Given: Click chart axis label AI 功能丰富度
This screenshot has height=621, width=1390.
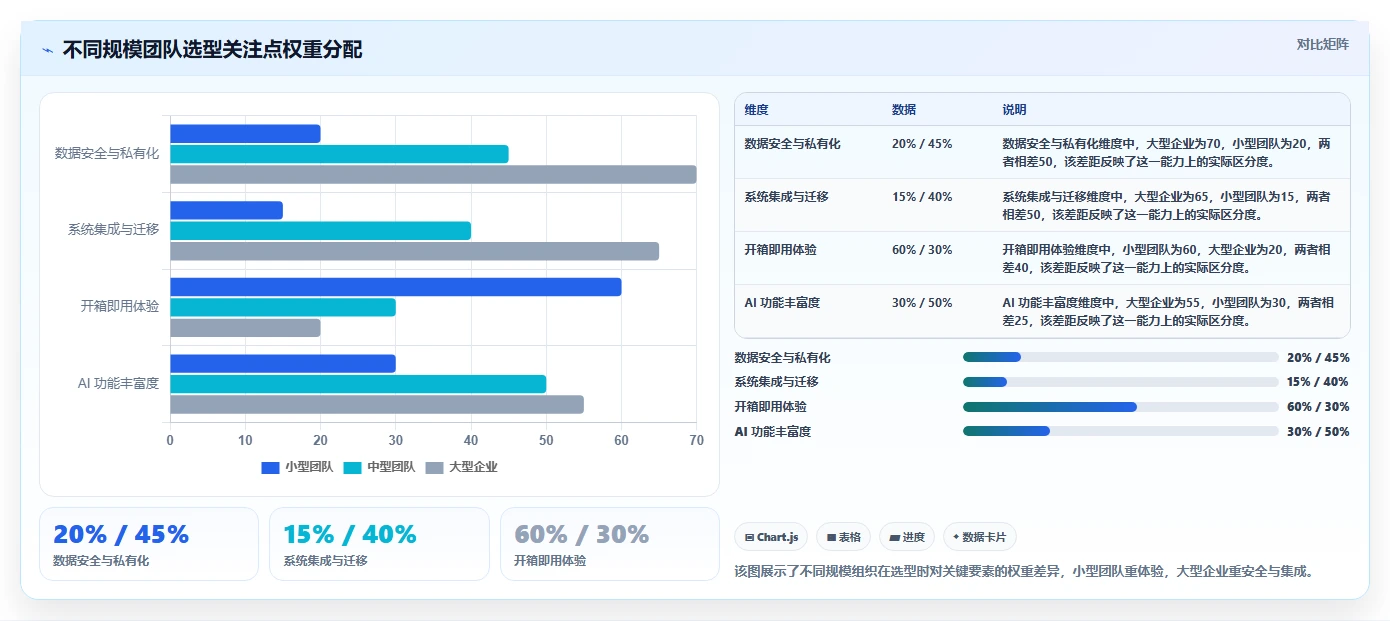Looking at the screenshot, I should tap(119, 384).
